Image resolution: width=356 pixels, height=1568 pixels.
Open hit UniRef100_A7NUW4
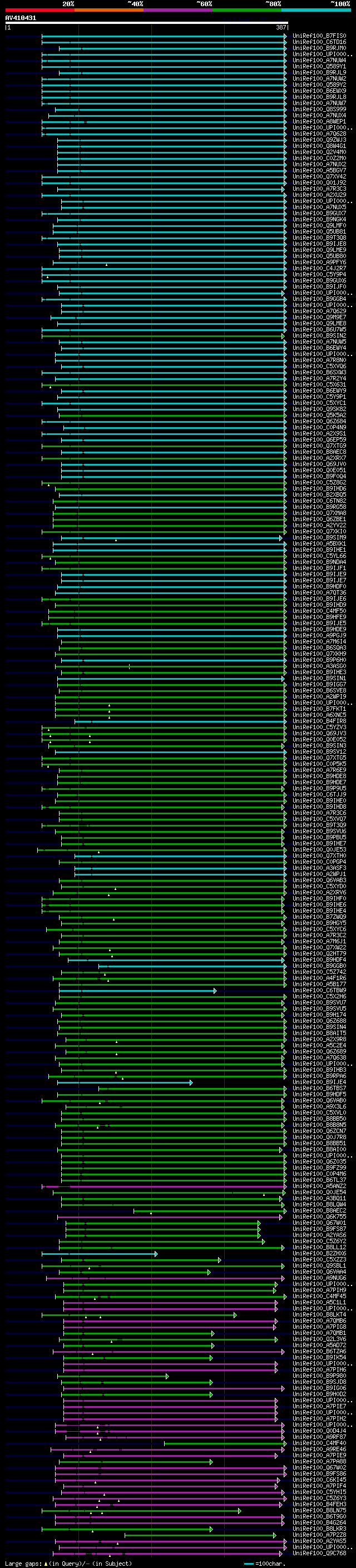click(319, 60)
